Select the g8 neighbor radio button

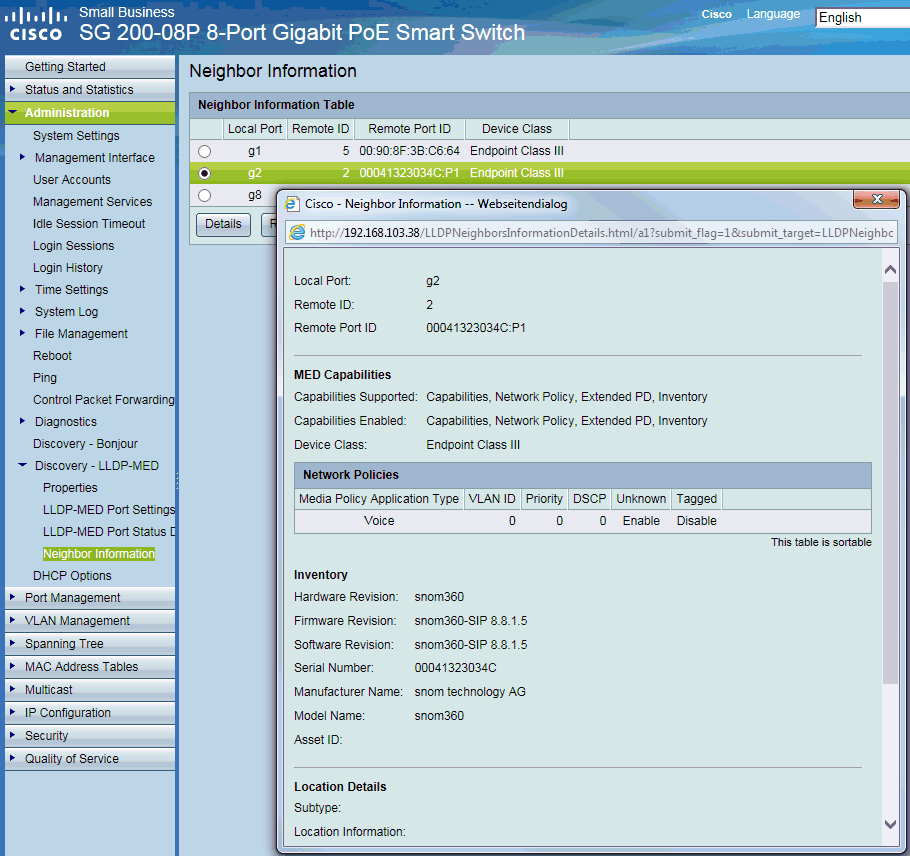pyautogui.click(x=204, y=196)
